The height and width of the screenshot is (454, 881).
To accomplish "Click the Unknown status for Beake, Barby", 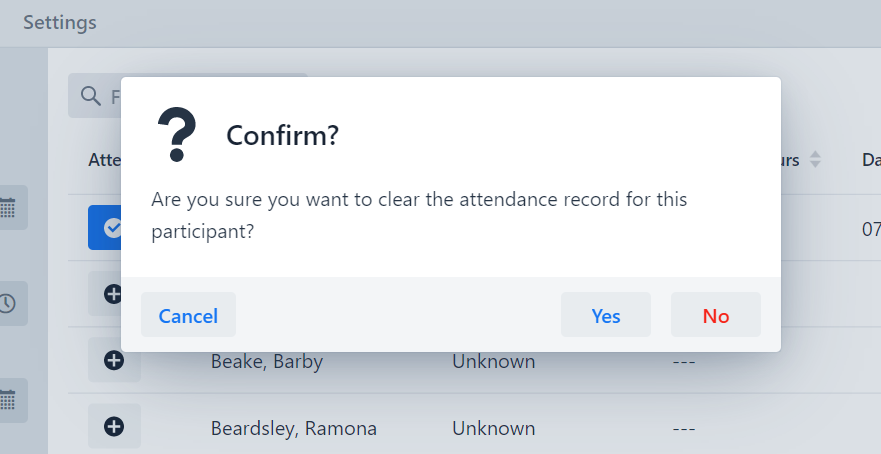I will pos(493,361).
